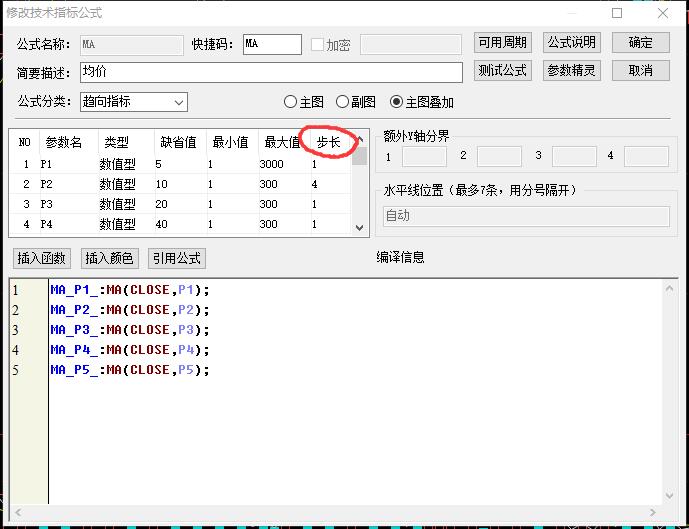
Task: Click the 简要描述 text field
Action: (x=271, y=72)
